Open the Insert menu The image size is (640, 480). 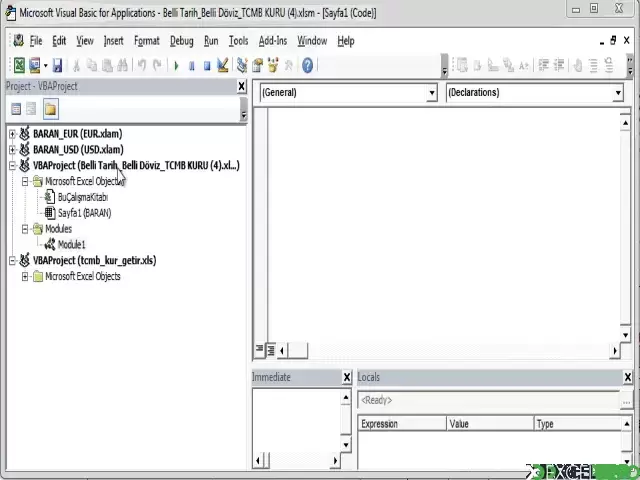(113, 41)
